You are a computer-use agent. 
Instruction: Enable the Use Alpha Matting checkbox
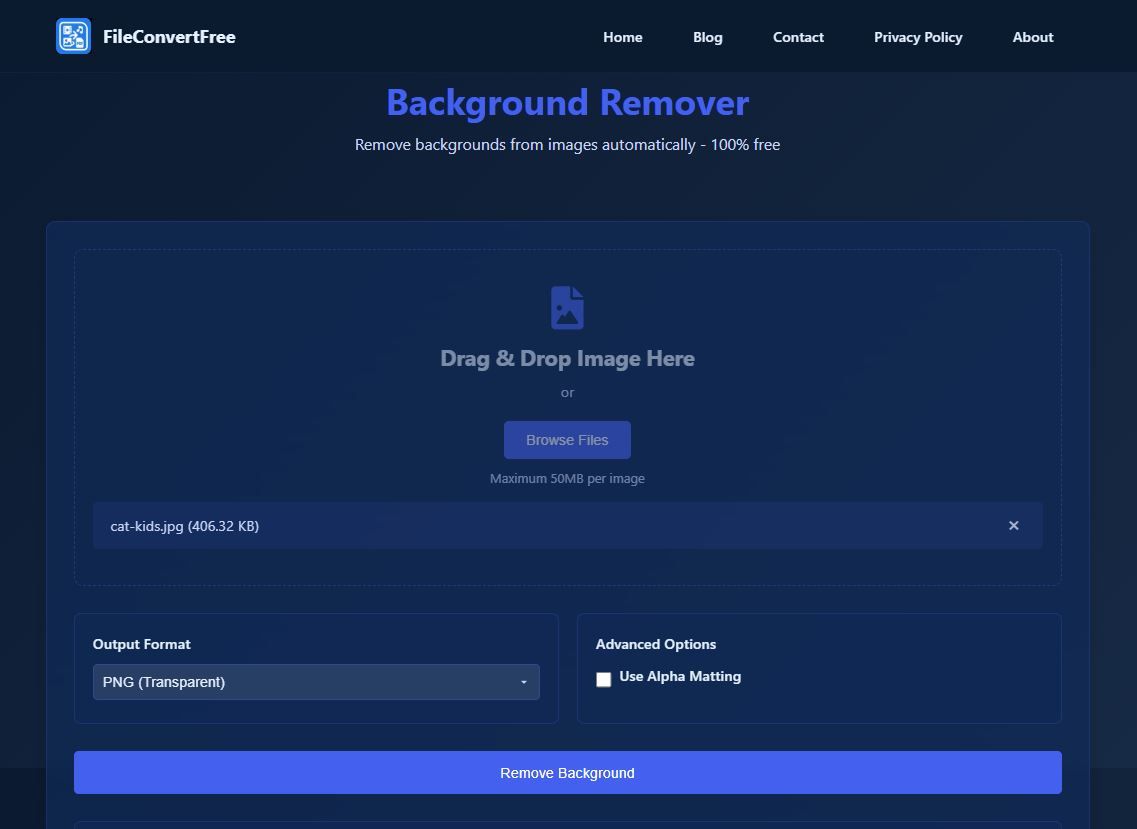point(603,679)
